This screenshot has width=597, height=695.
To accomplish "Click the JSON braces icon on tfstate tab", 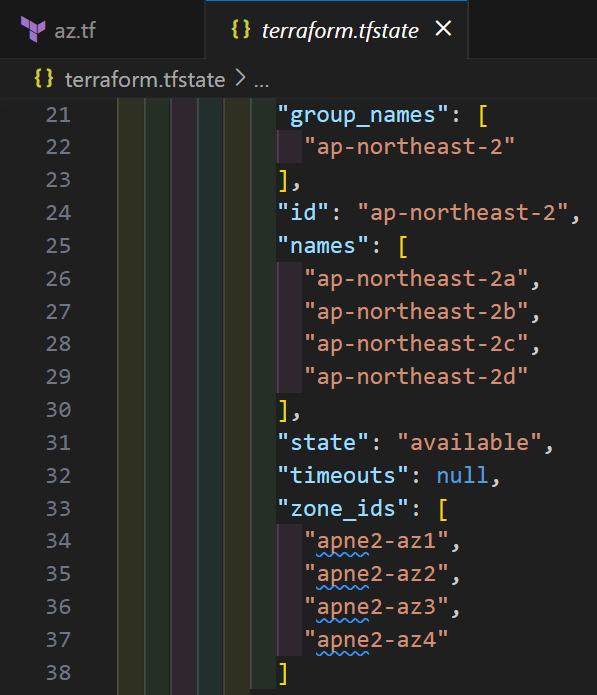I will click(x=241, y=29).
